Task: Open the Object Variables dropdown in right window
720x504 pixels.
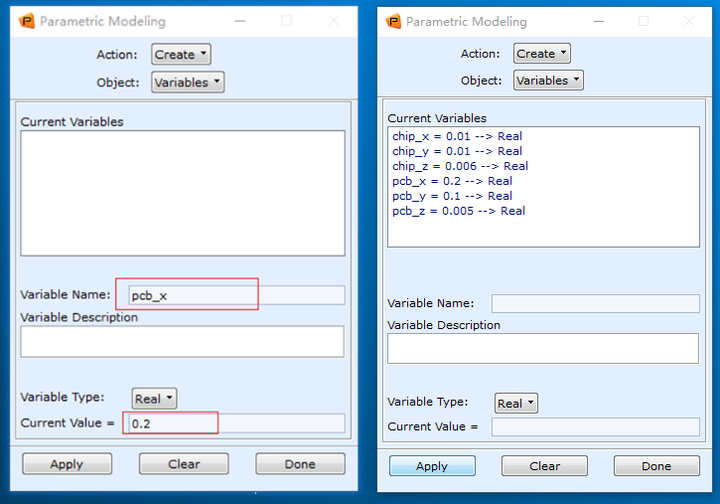Action: pyautogui.click(x=548, y=80)
